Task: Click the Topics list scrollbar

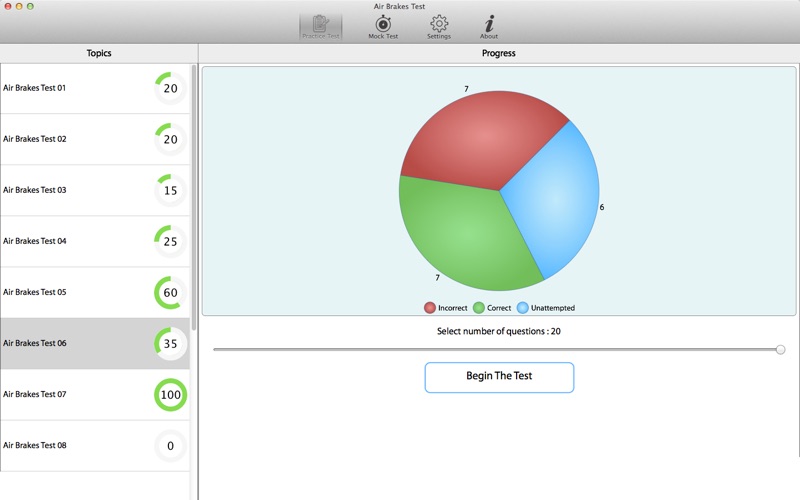Action: (x=193, y=197)
